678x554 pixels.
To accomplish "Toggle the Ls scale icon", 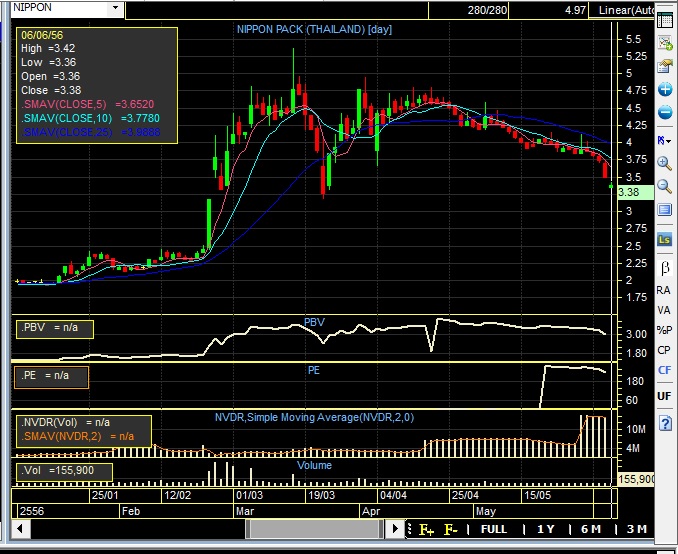I will pyautogui.click(x=665, y=239).
